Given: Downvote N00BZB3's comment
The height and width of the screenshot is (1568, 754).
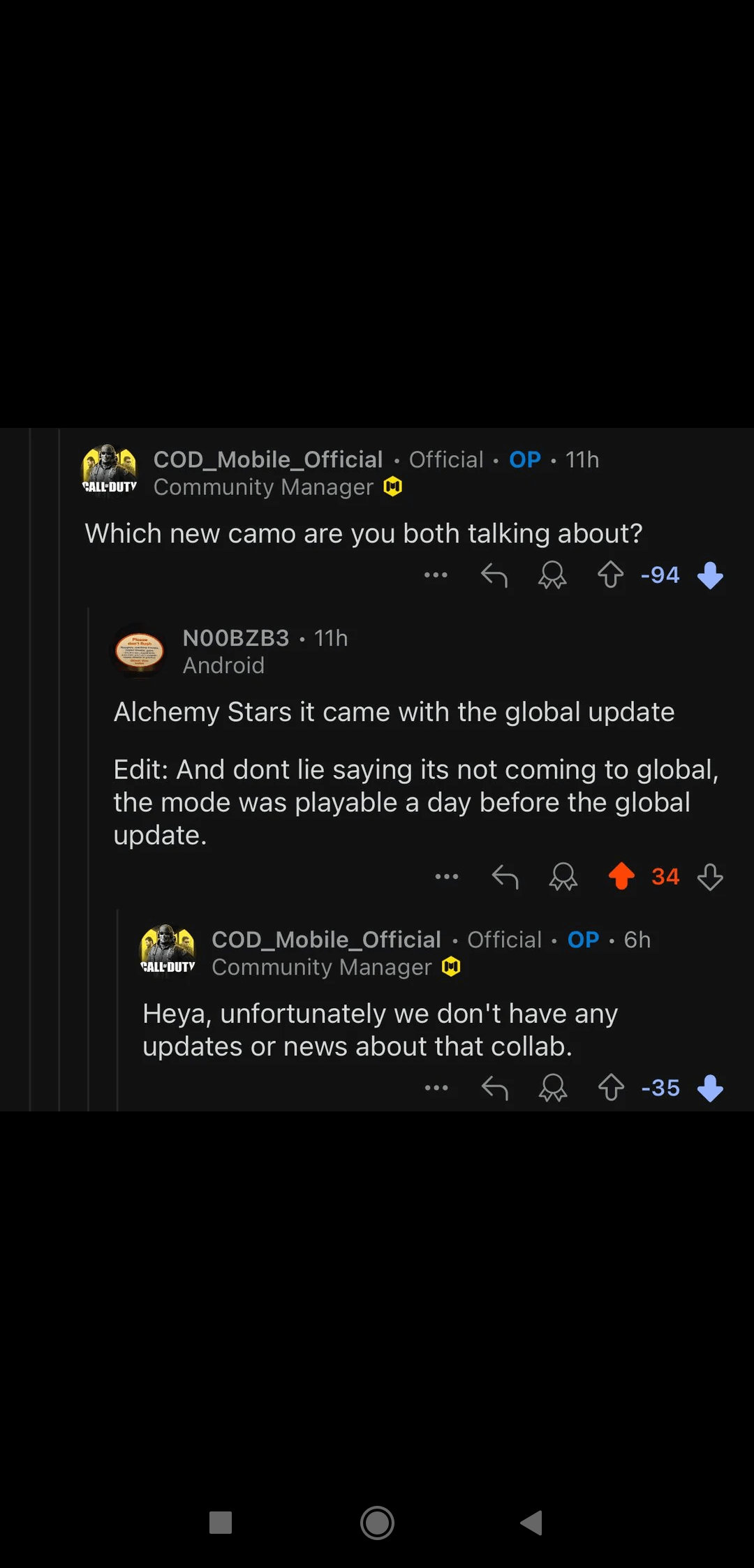Looking at the screenshot, I should (x=710, y=877).
